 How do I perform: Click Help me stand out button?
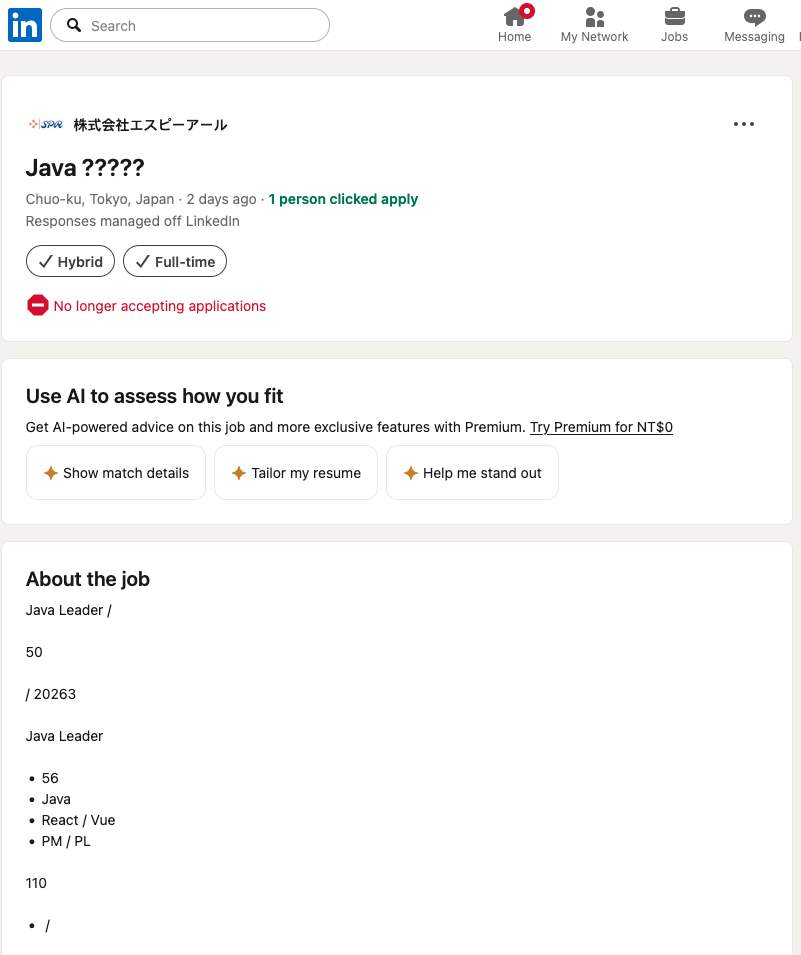click(472, 473)
